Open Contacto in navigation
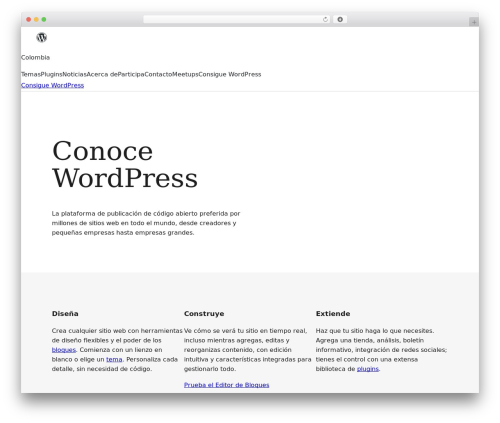This screenshot has height=423, width=500. pos(158,74)
